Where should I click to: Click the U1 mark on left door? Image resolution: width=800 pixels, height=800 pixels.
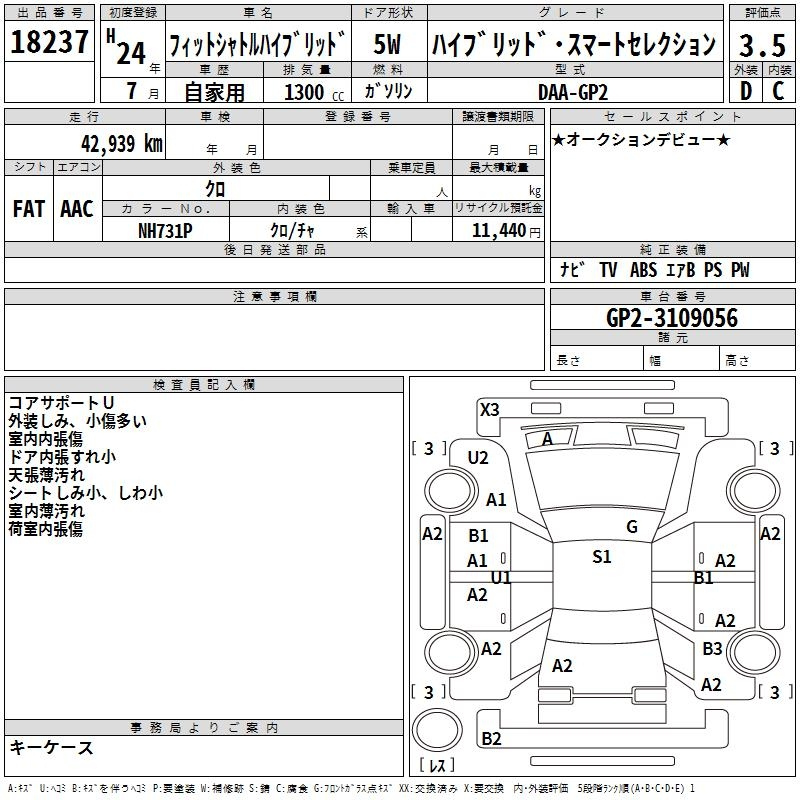pos(501,578)
